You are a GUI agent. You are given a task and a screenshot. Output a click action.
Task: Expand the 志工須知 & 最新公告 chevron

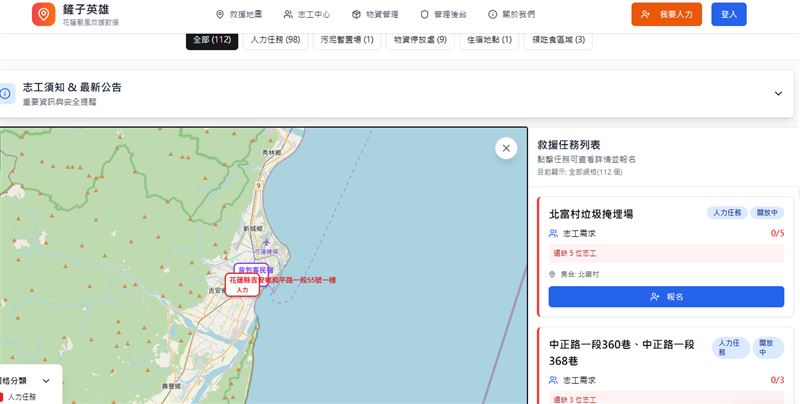click(x=778, y=93)
